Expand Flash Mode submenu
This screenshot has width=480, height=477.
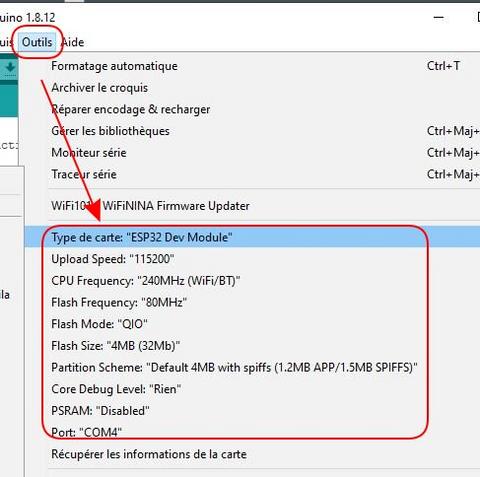click(252, 324)
